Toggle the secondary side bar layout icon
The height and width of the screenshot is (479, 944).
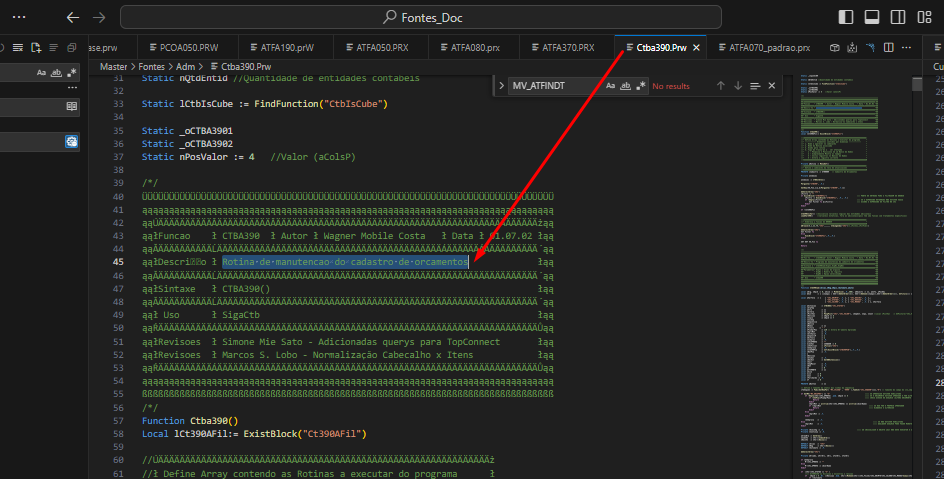click(898, 17)
